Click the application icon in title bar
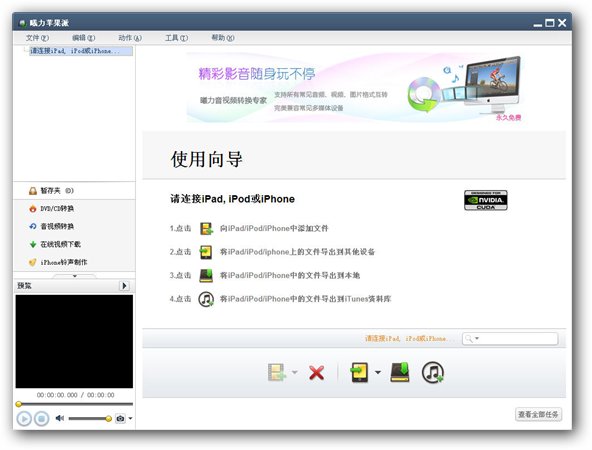The width and height of the screenshot is (592, 450). [23, 23]
